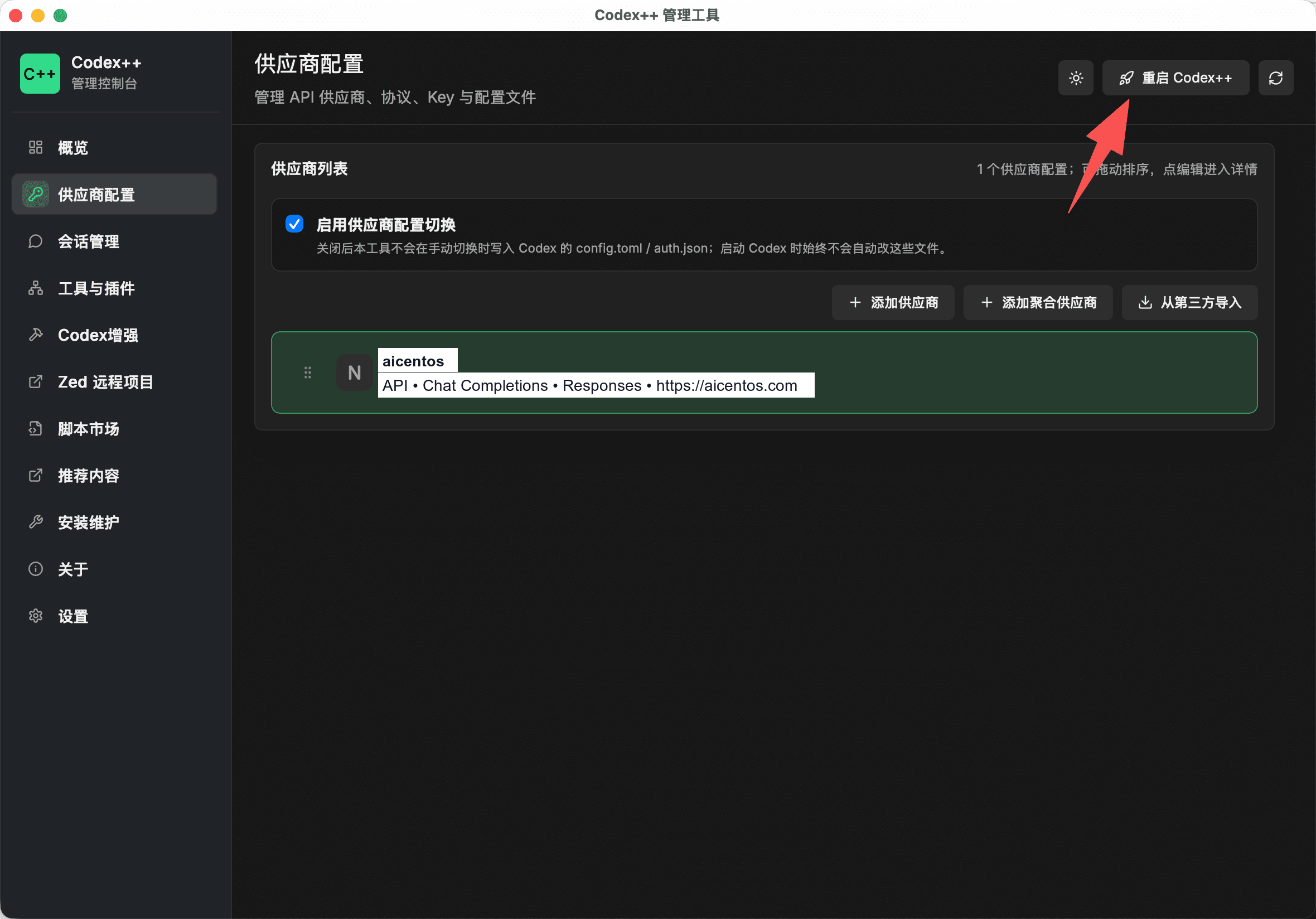Click the 启用供应商配置切换 label
The image size is (1316, 919).
coord(386,225)
